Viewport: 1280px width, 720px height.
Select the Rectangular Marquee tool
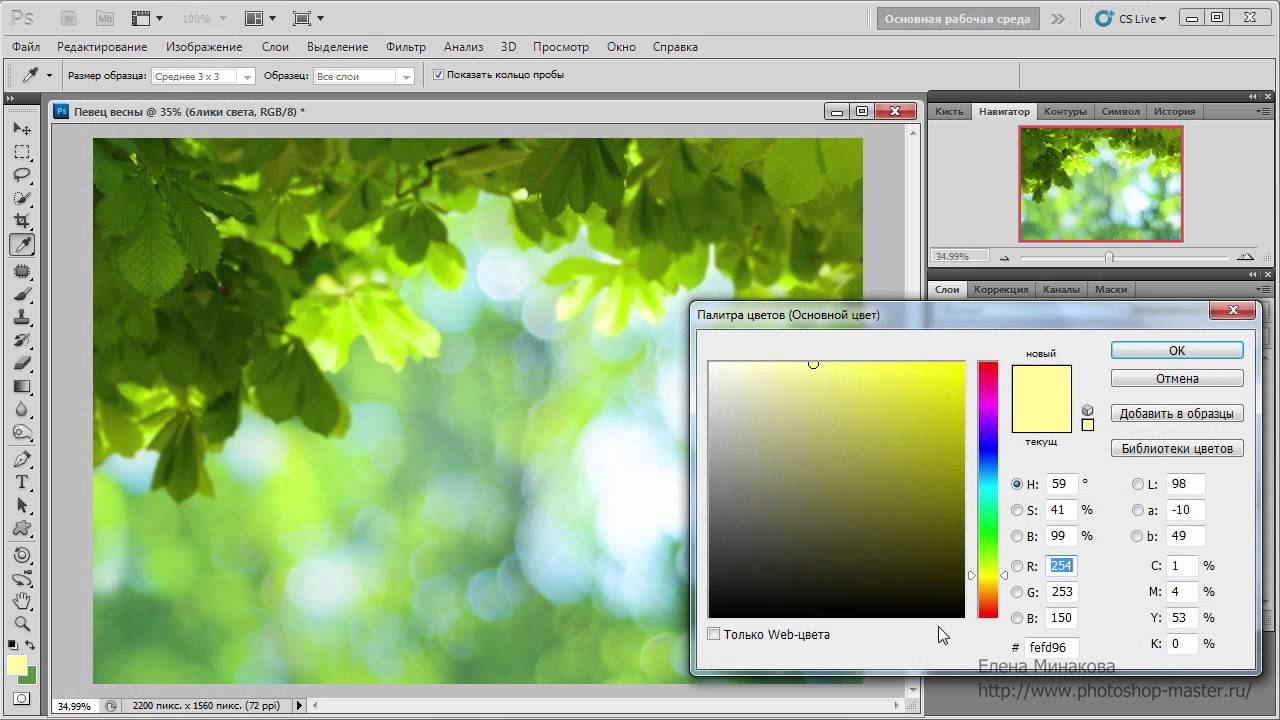tap(22, 153)
